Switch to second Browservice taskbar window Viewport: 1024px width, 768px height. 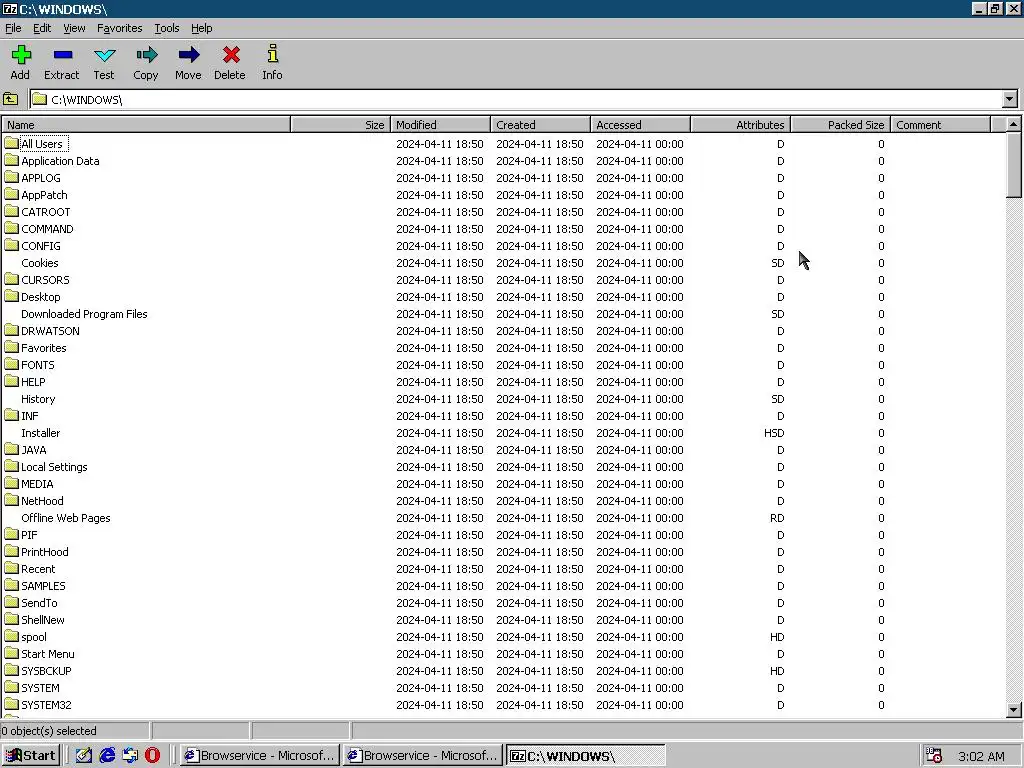point(423,756)
